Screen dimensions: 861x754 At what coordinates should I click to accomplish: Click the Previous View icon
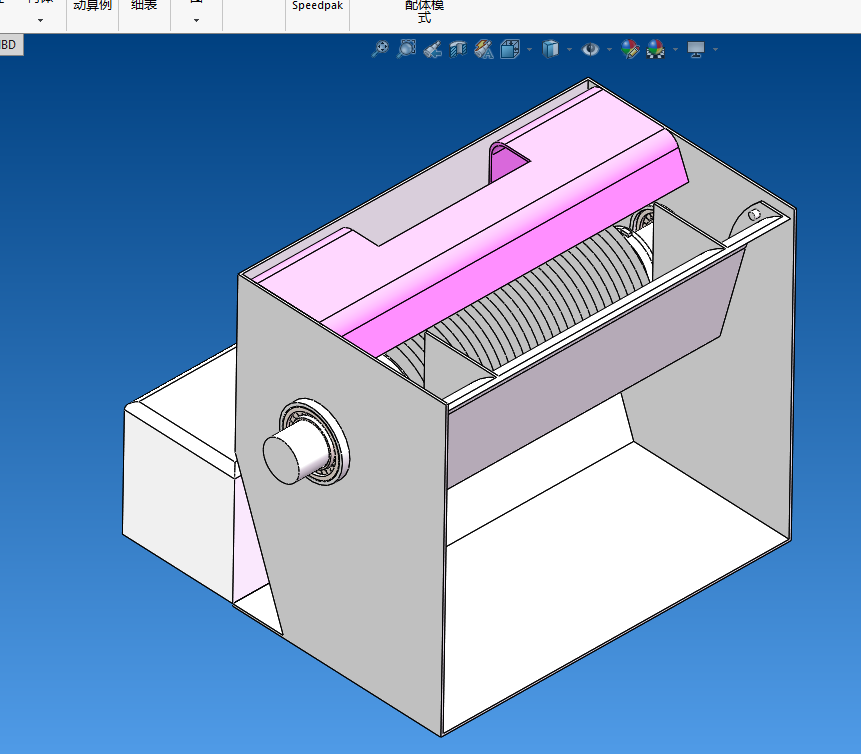432,48
